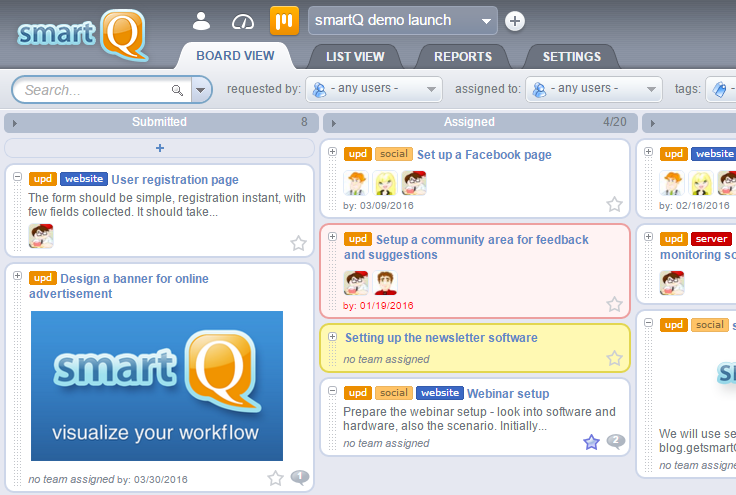Click the orange upd tag on Webinar setup

click(x=357, y=393)
